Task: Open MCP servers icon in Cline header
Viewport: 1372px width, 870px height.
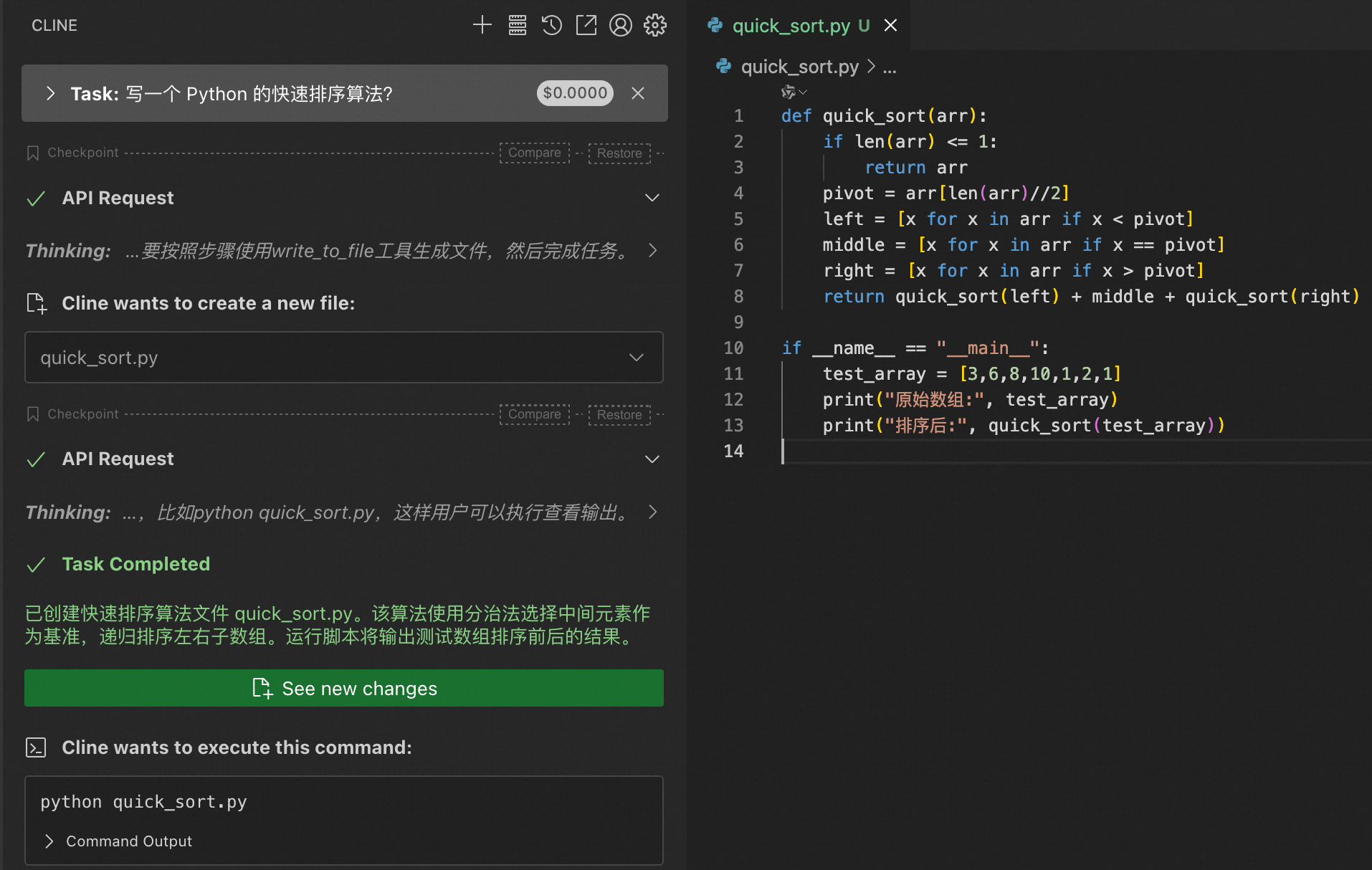Action: [x=517, y=25]
